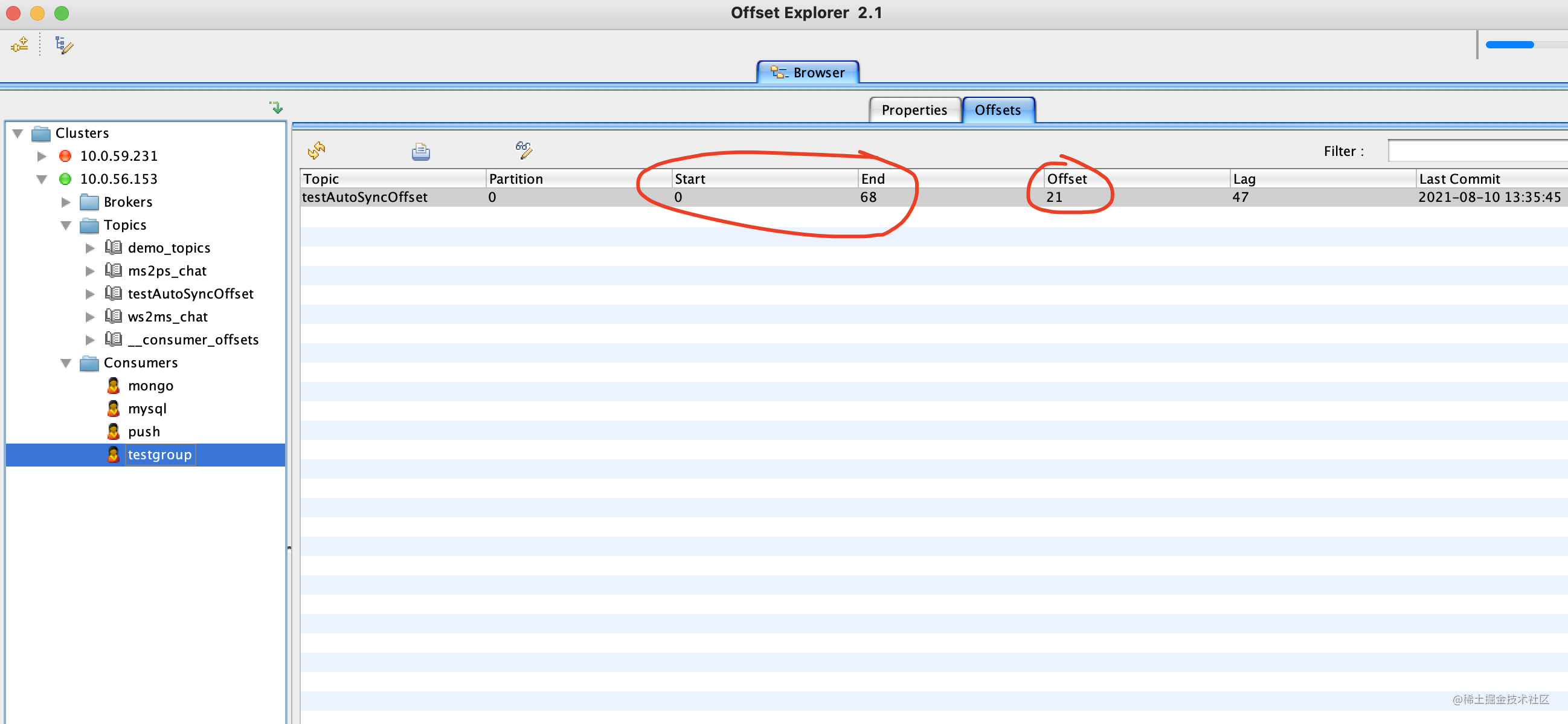The height and width of the screenshot is (724, 1568).
Task: Collapse the Topics folder
Action: click(x=66, y=225)
